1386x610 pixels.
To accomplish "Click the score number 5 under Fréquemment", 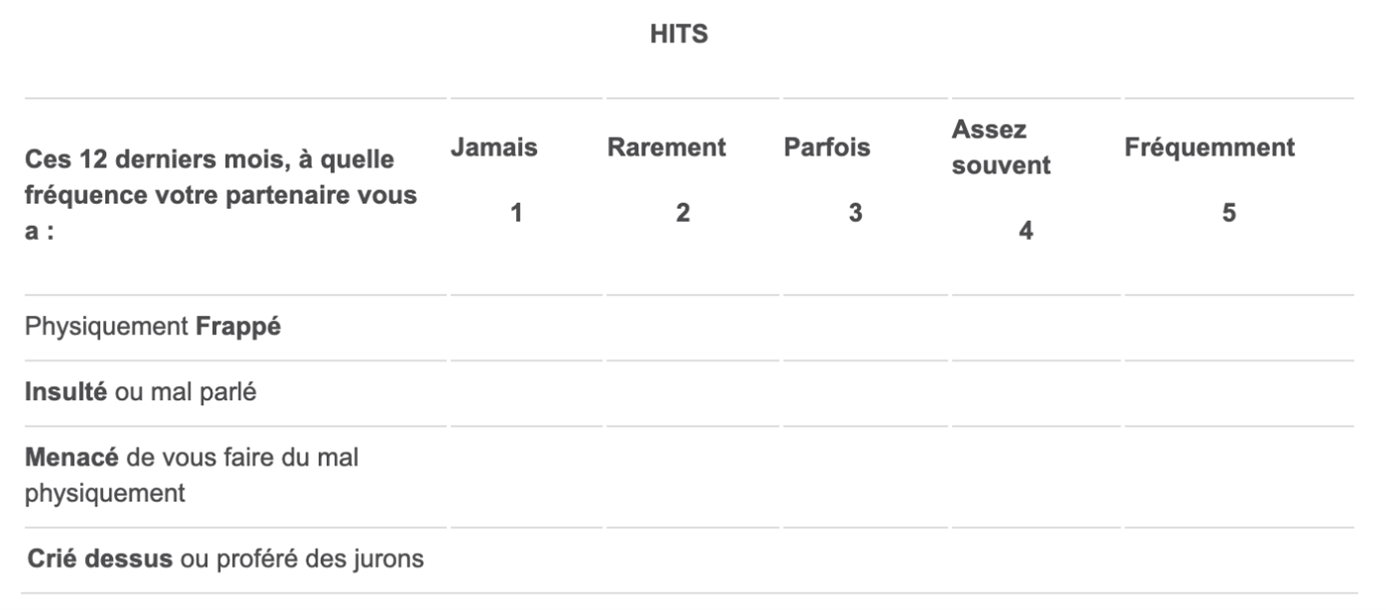I will coord(1229,213).
